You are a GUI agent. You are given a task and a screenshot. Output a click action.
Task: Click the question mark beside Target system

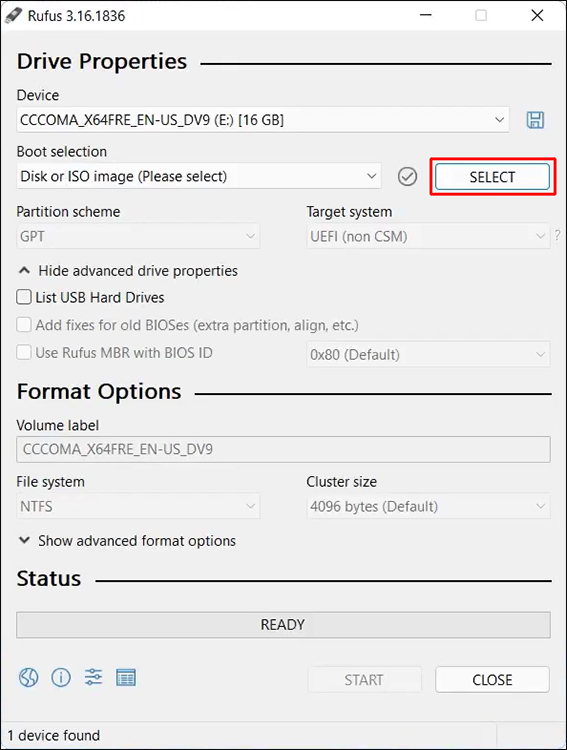pyautogui.click(x=557, y=236)
